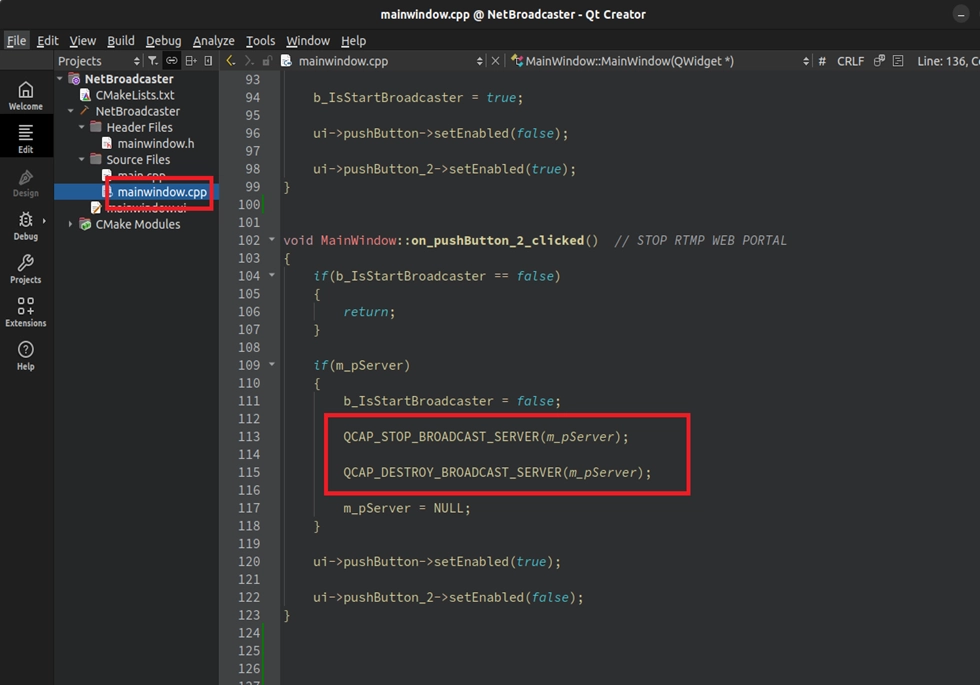Select the CMake Modules row
Image resolution: width=980 pixels, height=685 pixels.
pyautogui.click(x=138, y=224)
